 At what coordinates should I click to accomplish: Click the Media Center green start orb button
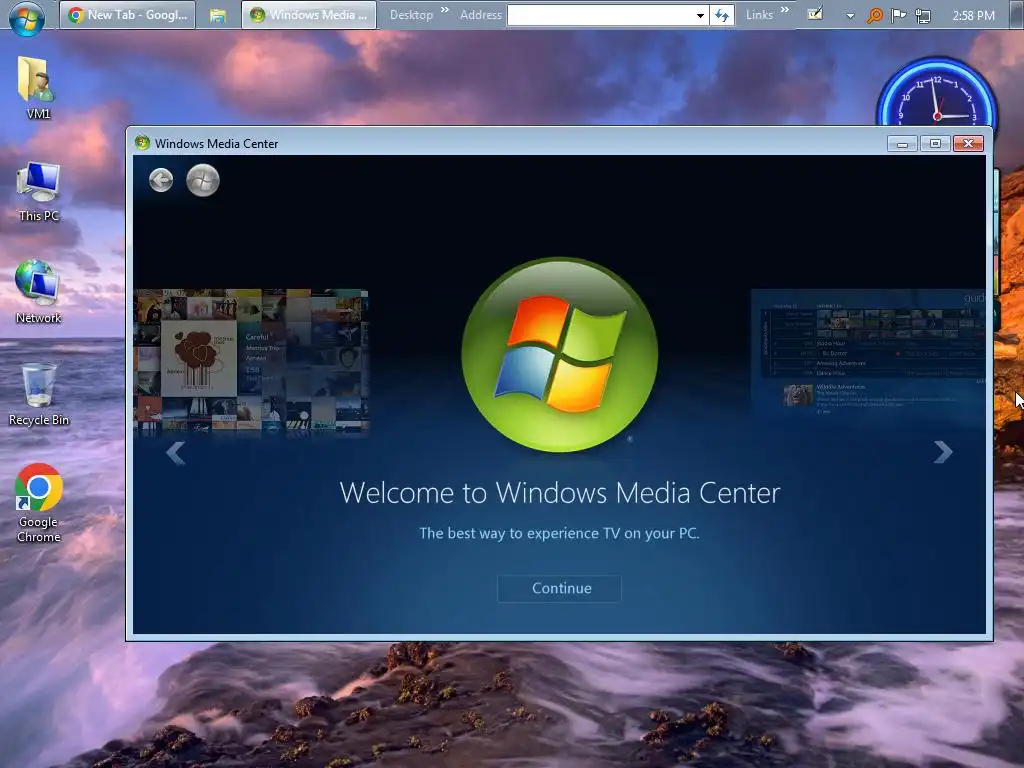pyautogui.click(x=202, y=180)
